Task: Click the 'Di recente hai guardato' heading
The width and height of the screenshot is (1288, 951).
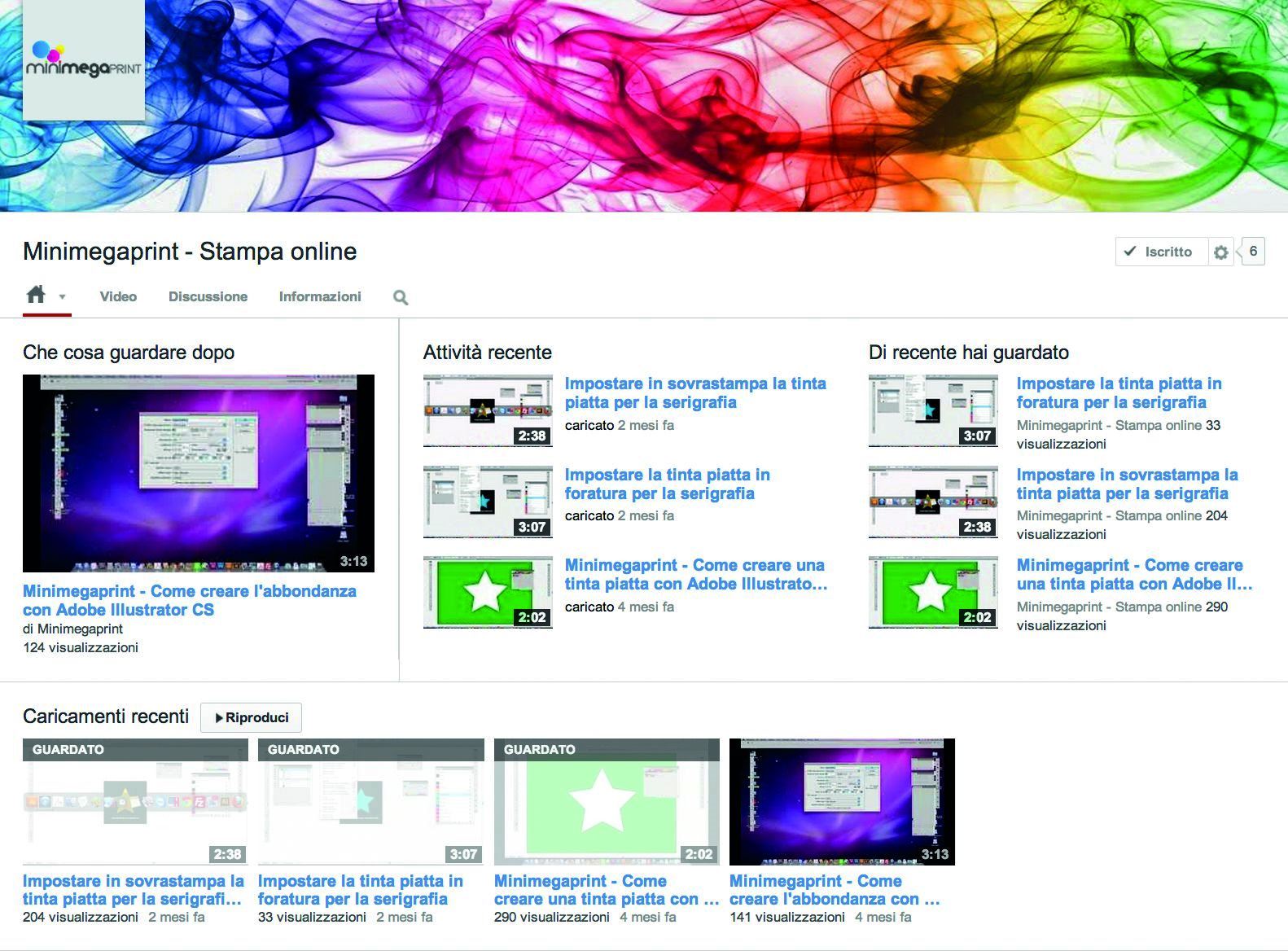Action: (969, 353)
